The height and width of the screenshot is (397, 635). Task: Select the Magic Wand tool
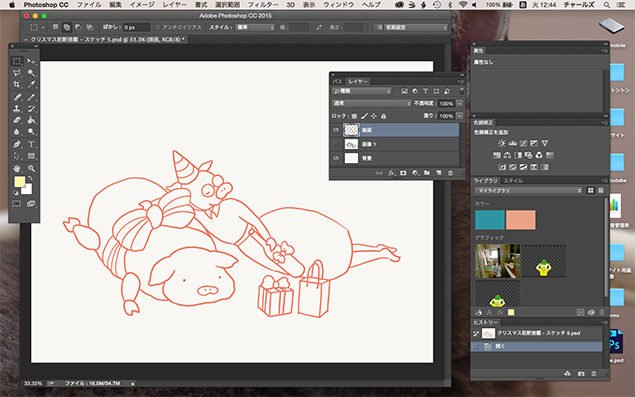pyautogui.click(x=32, y=73)
